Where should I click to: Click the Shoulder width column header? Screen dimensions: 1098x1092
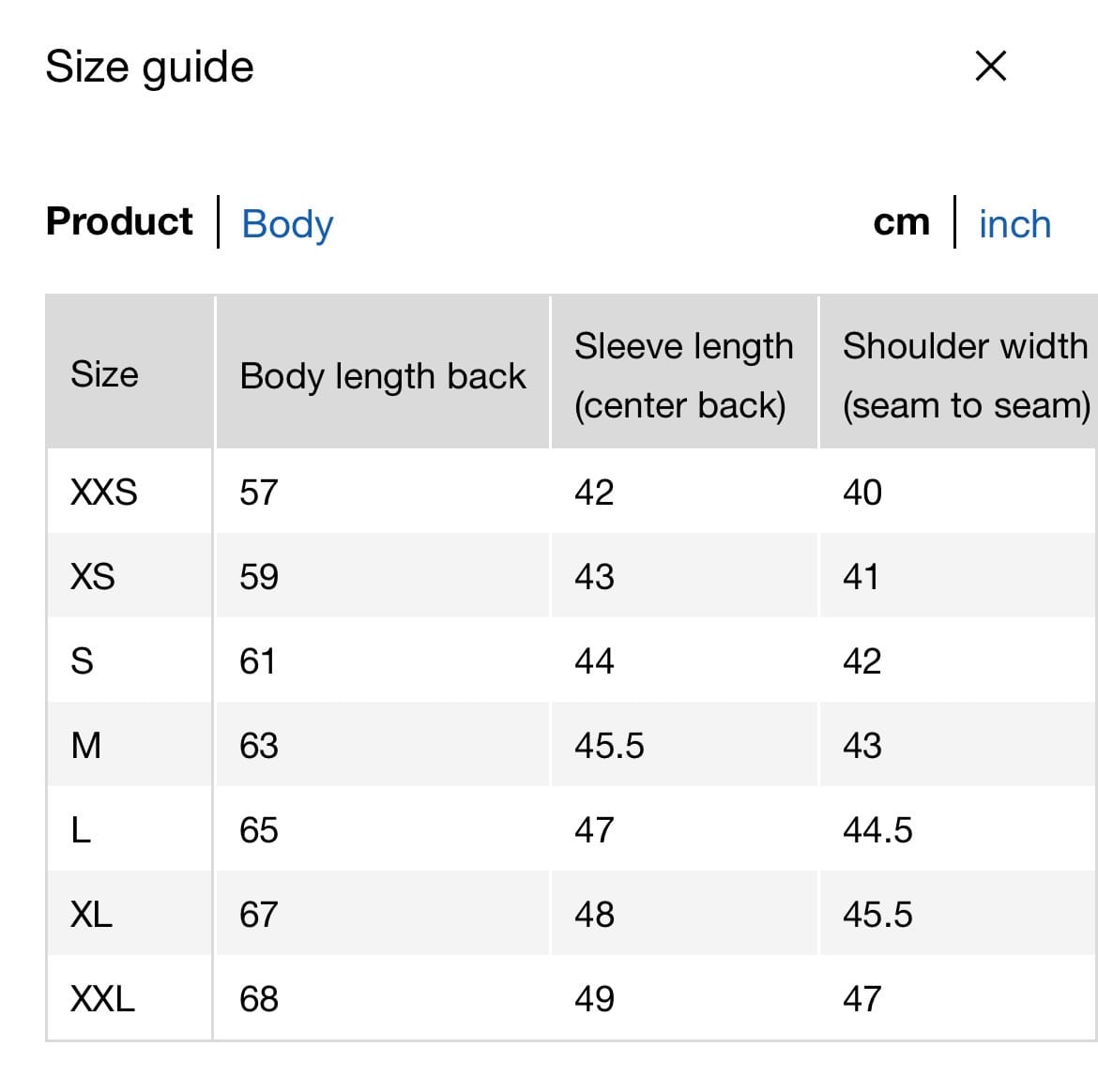pyautogui.click(x=966, y=375)
